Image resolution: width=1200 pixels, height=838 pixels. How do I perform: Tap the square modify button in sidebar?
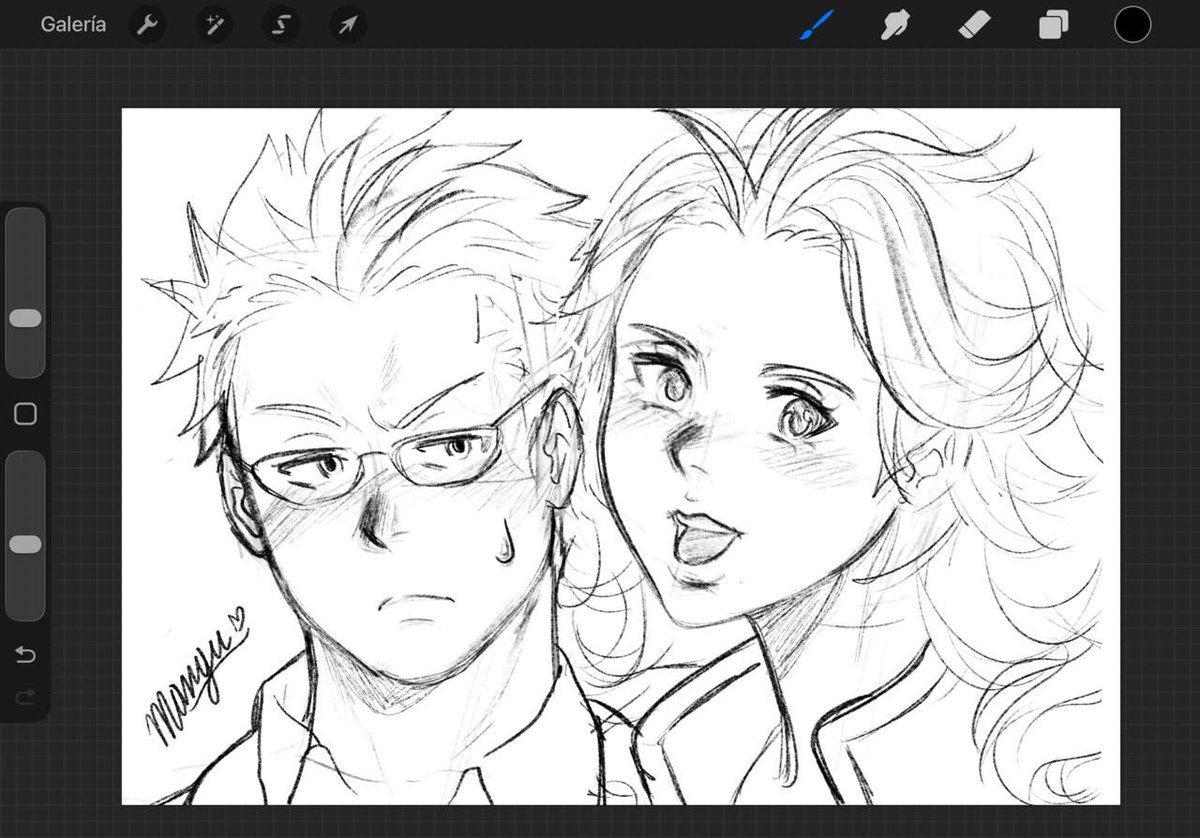(x=25, y=414)
